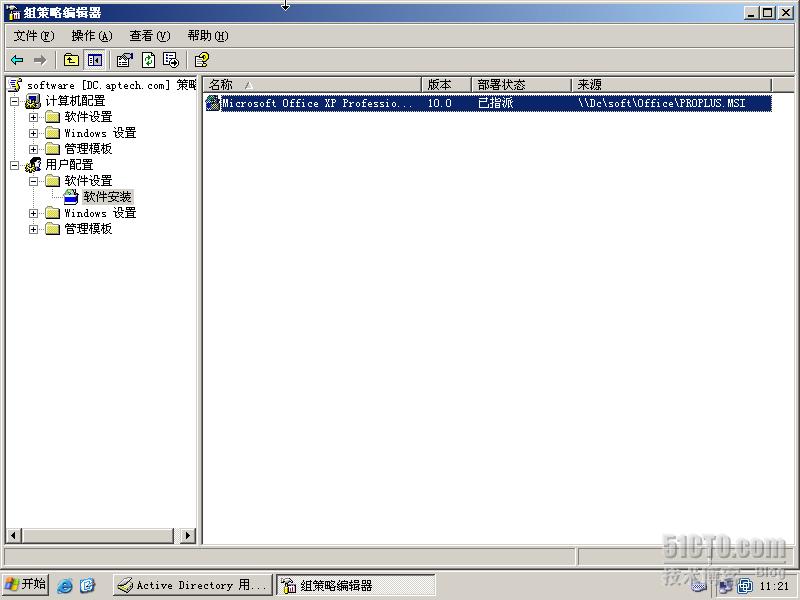Go back with the green left arrow
This screenshot has width=800, height=600.
pyautogui.click(x=17, y=60)
